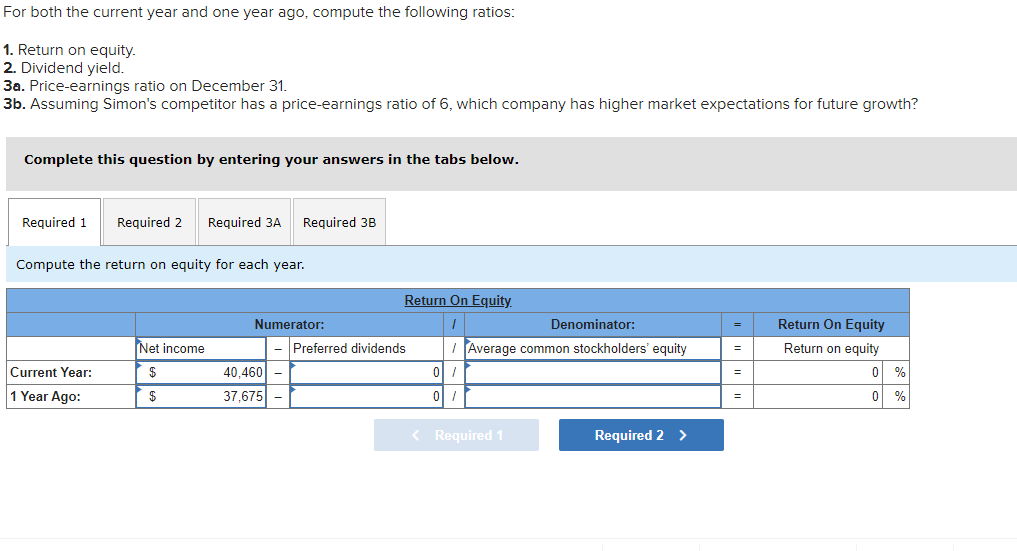Viewport: 1017px width, 551px height.
Task: Click 'Compute the return on equity for each year' text
Action: click(160, 264)
